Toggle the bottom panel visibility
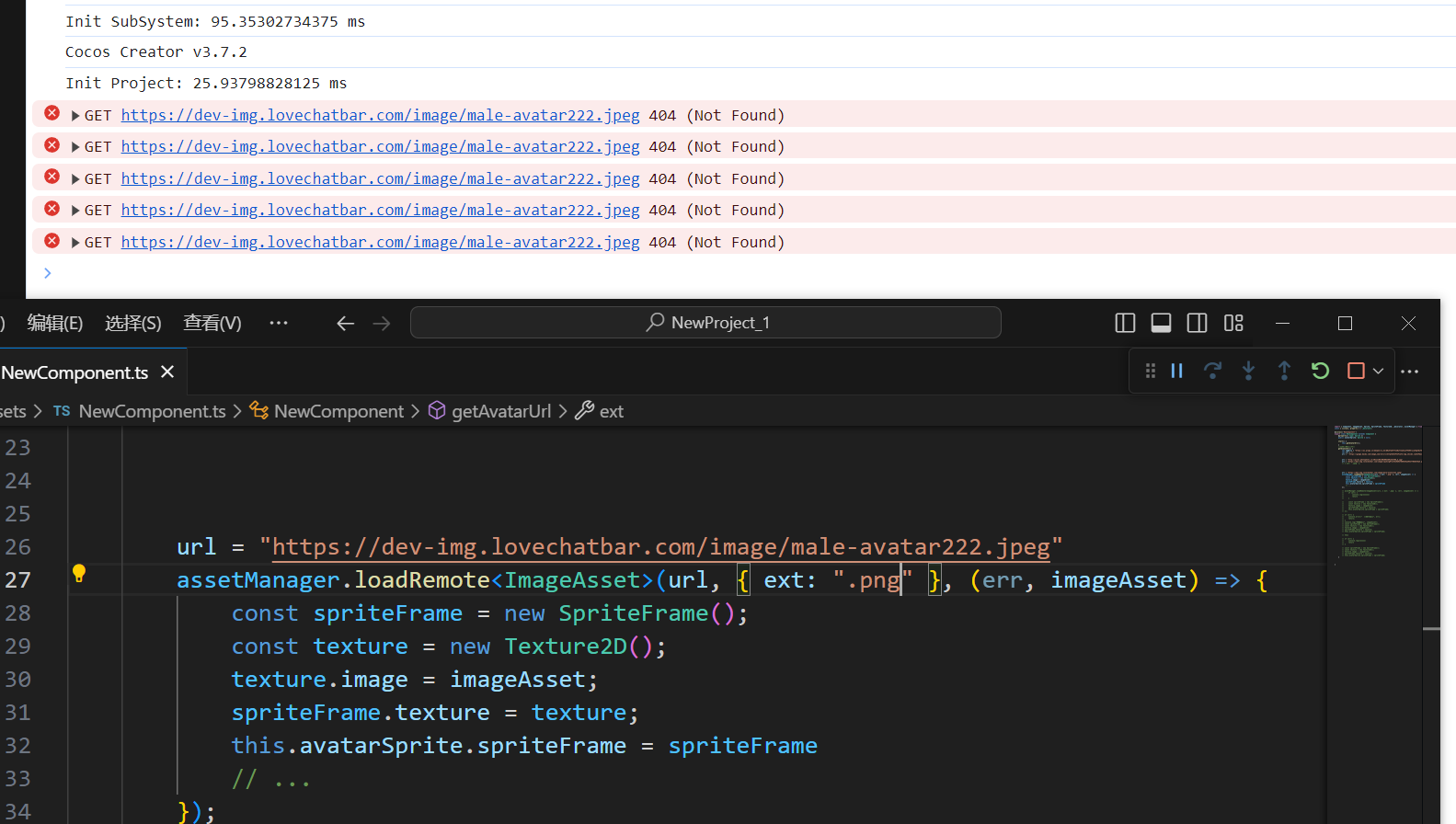 coord(1161,323)
